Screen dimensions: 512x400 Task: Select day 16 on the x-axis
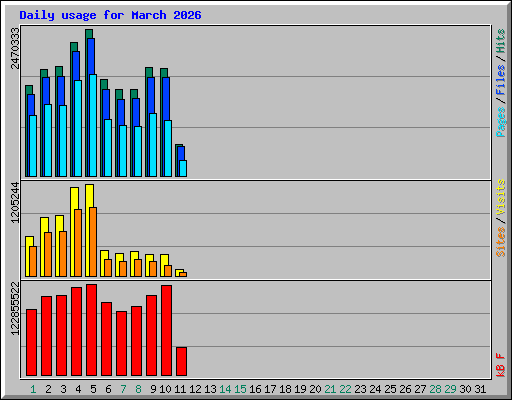click(255, 389)
